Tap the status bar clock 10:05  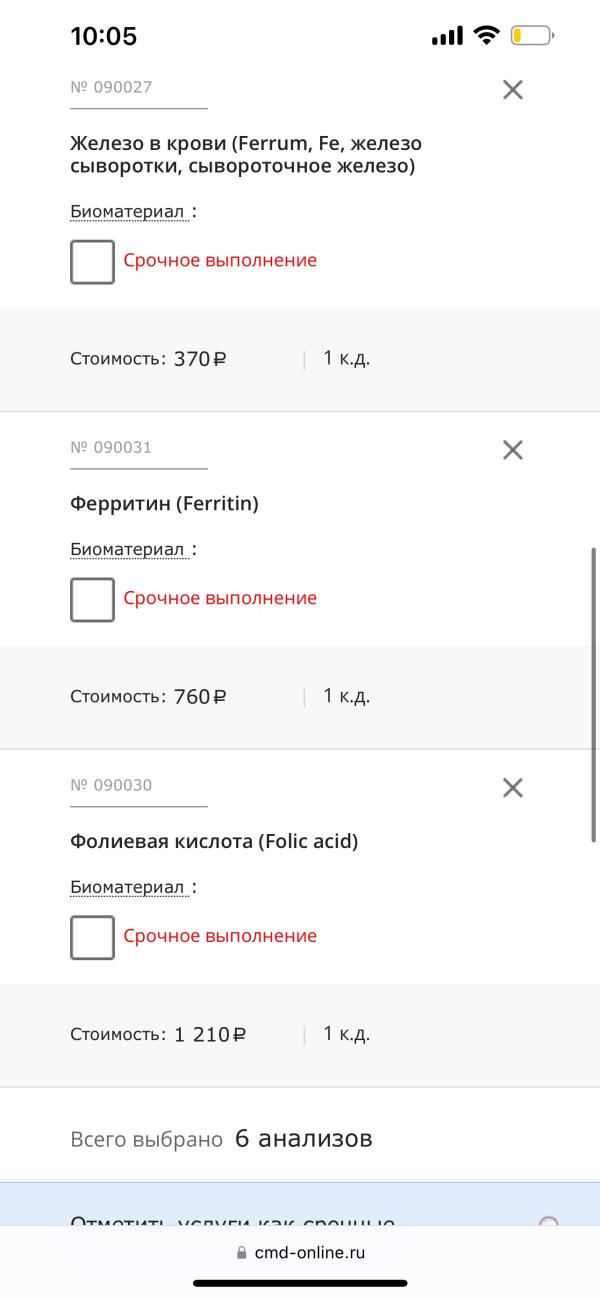coord(104,37)
